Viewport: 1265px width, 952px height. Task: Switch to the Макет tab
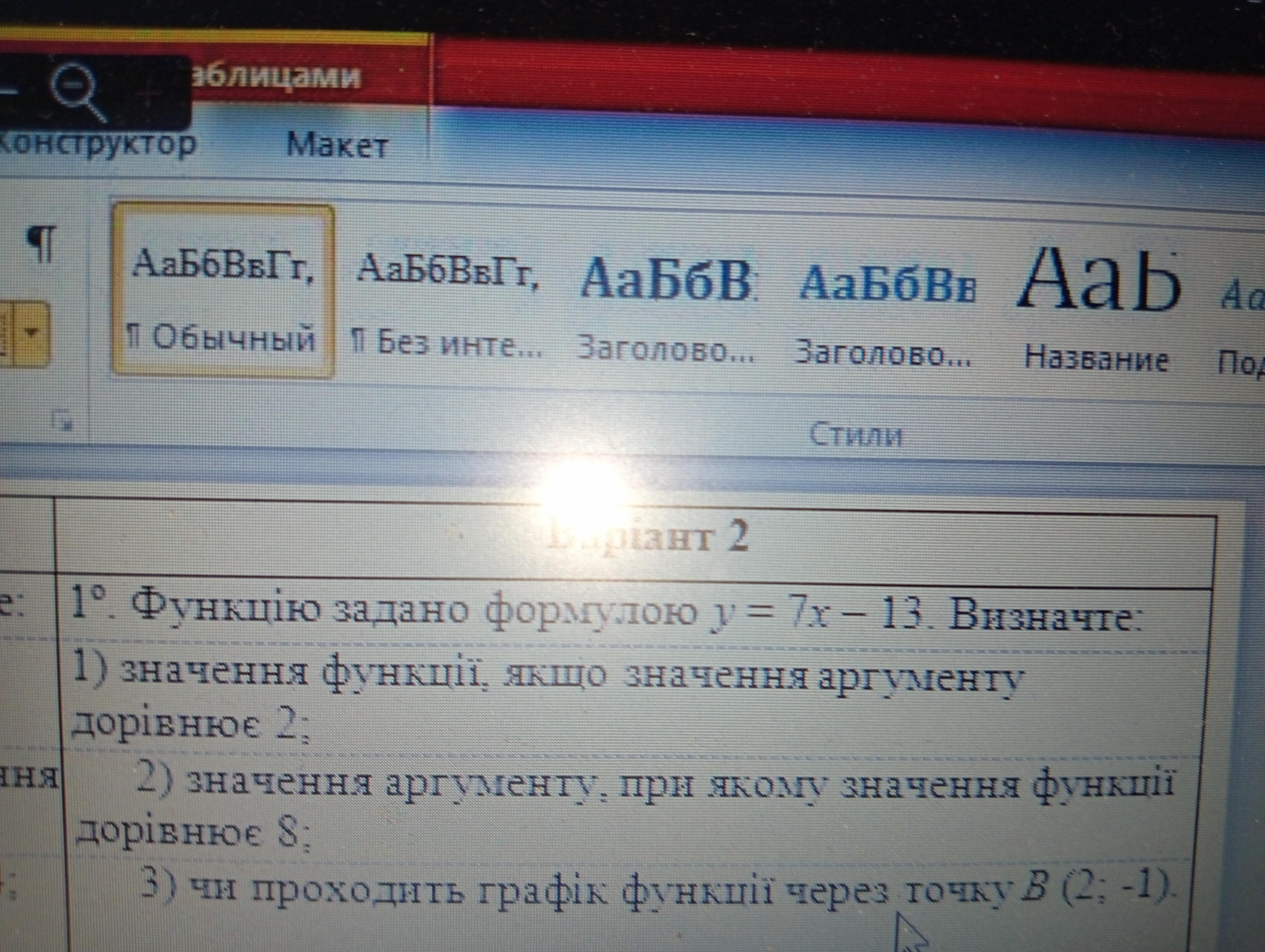click(337, 145)
